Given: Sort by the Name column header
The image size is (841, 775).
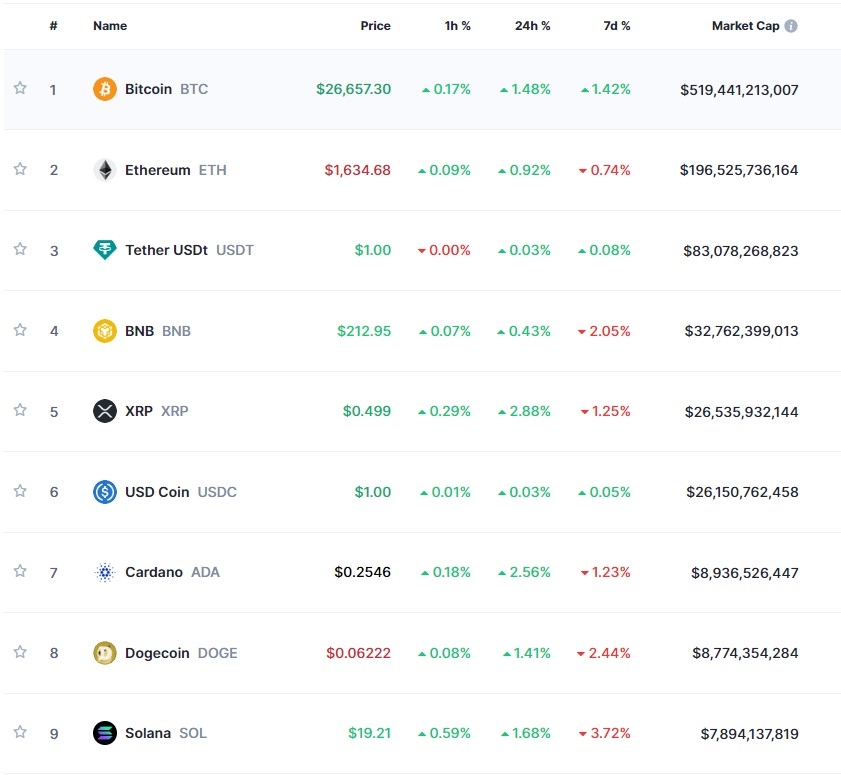Looking at the screenshot, I should coord(110,26).
